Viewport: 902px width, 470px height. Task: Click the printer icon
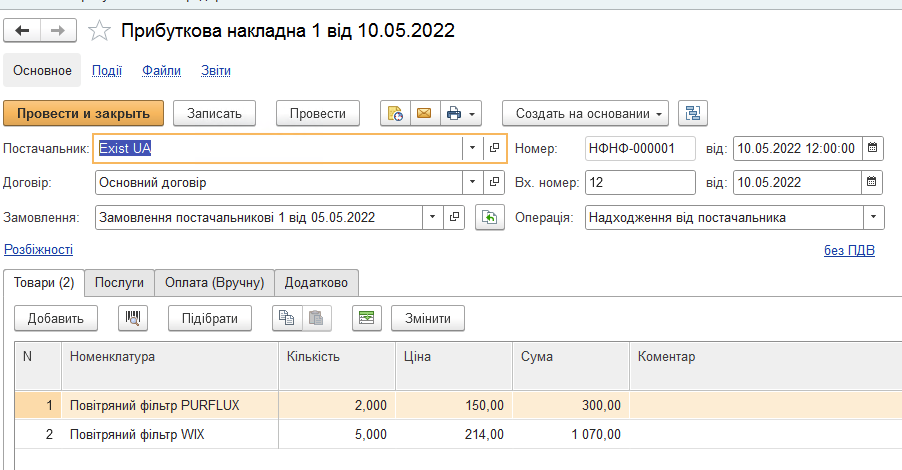pyautogui.click(x=454, y=113)
